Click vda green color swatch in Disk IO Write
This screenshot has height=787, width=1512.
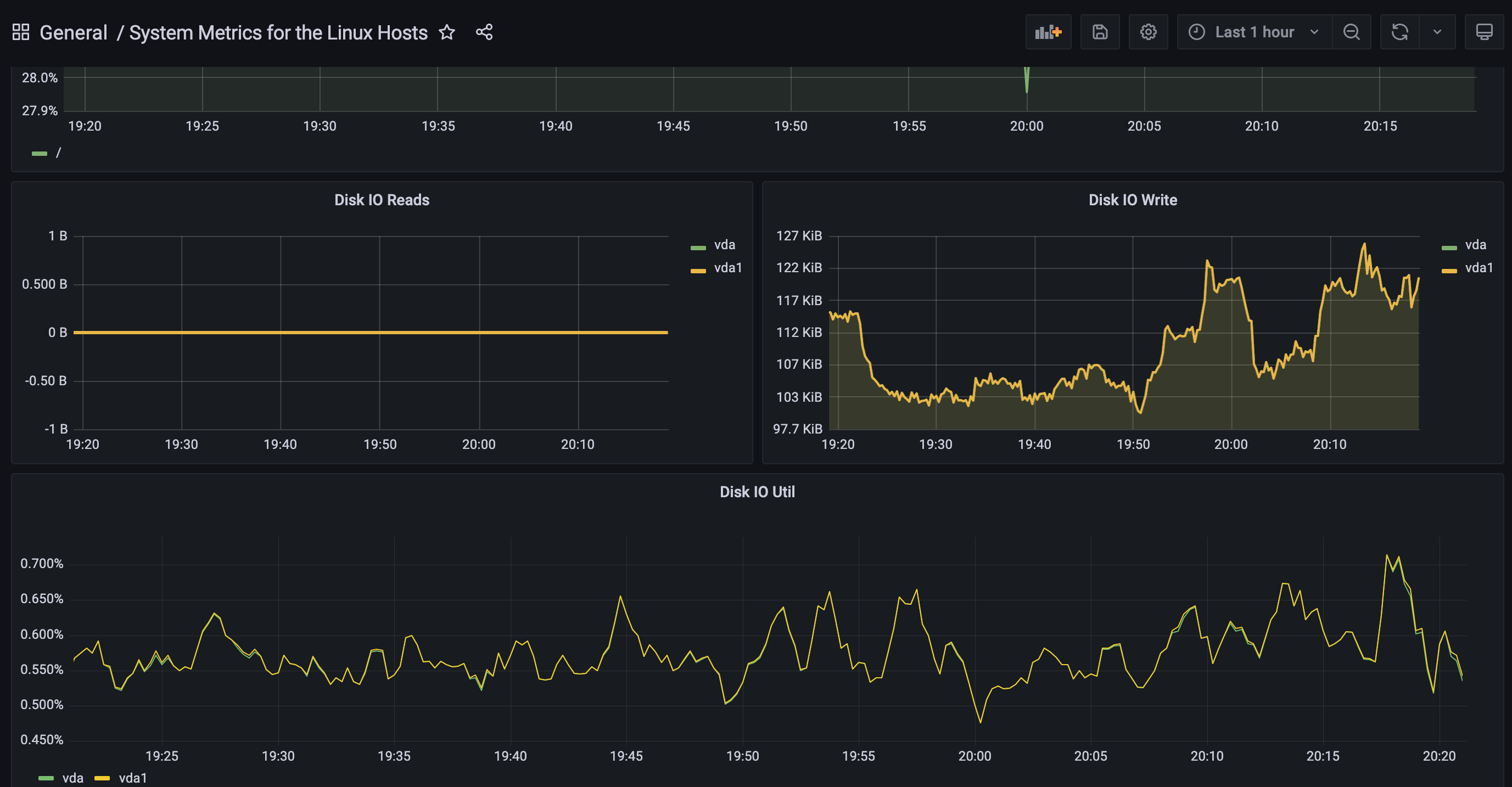1449,248
